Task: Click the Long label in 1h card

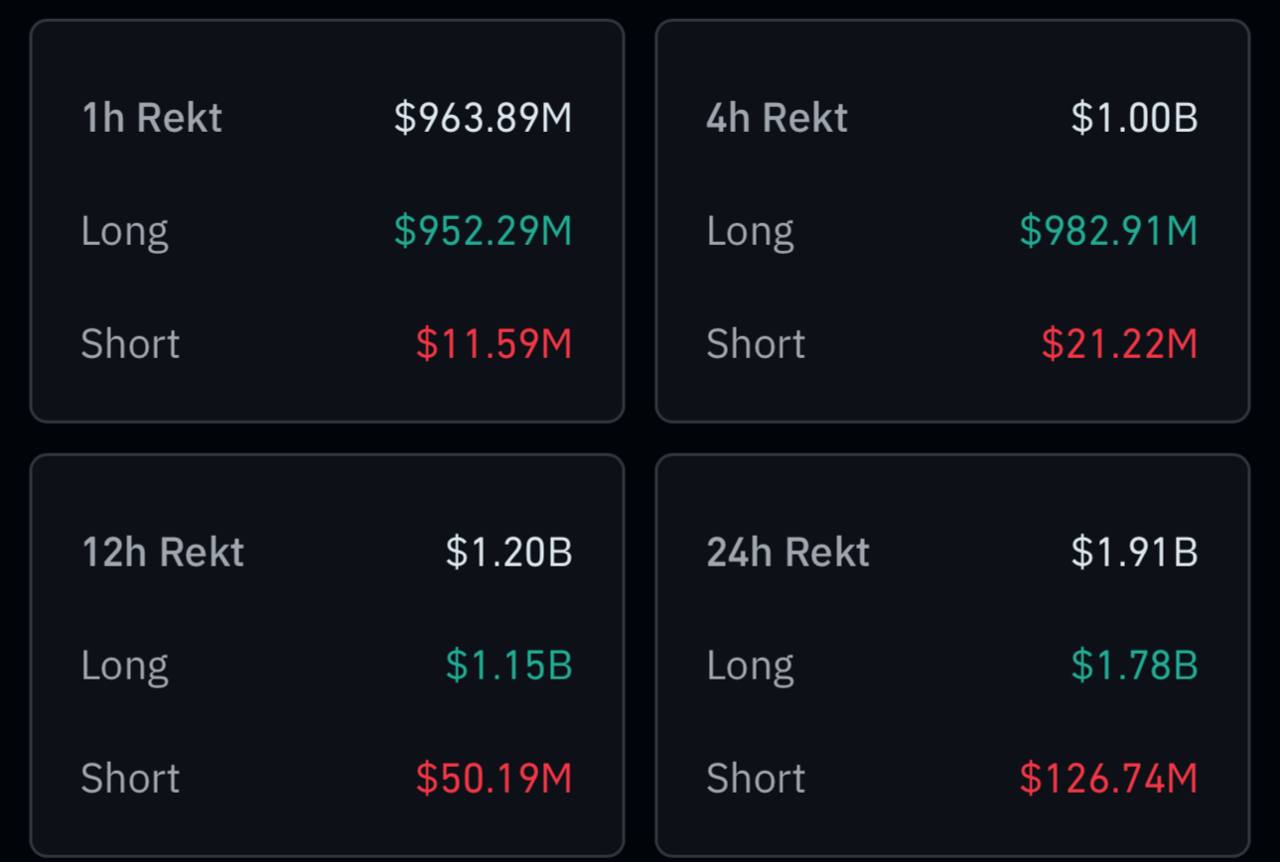Action: click(124, 231)
